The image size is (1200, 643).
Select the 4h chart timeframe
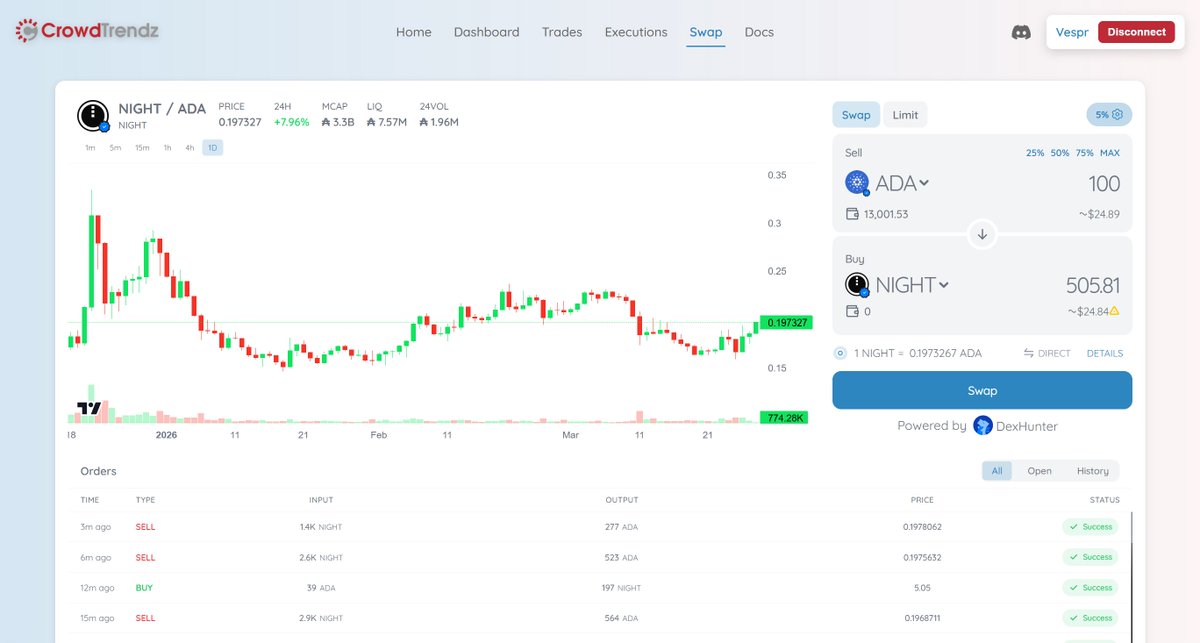[189, 148]
